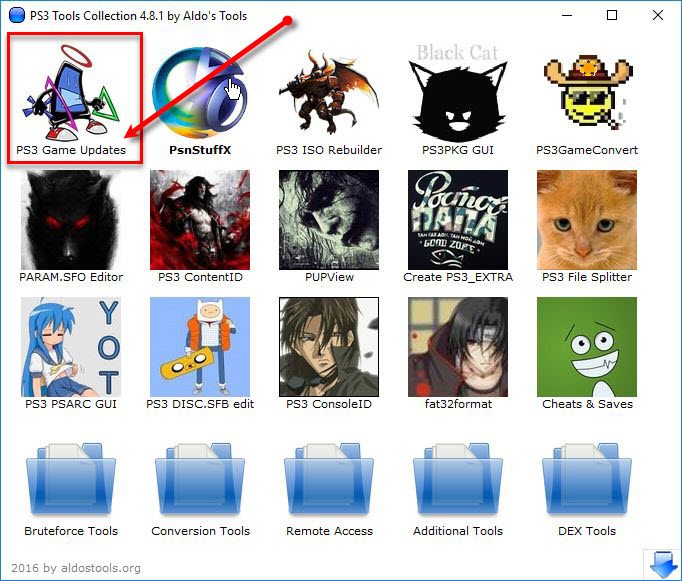Launch the PS3 File Splitter kitten icon
682x581 pixels.
click(x=587, y=220)
